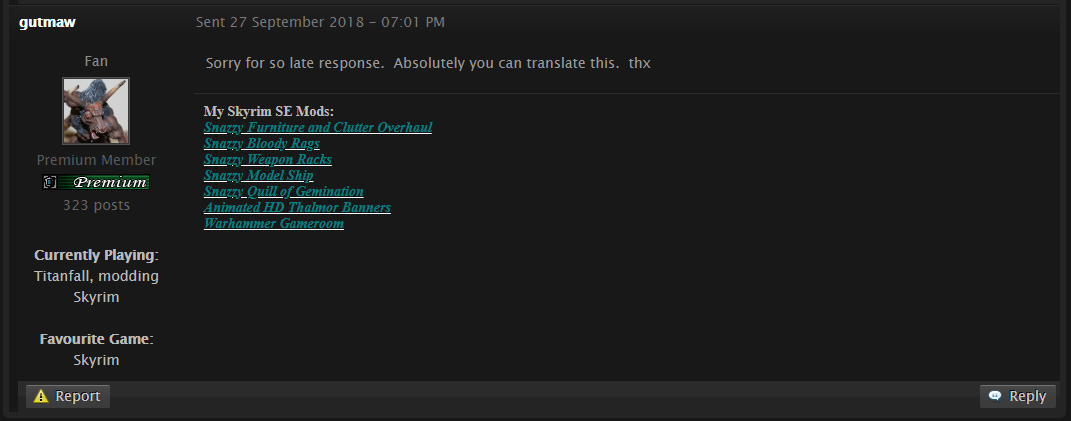This screenshot has height=421, width=1071.
Task: Click the 323 posts count
Action: click(x=96, y=205)
